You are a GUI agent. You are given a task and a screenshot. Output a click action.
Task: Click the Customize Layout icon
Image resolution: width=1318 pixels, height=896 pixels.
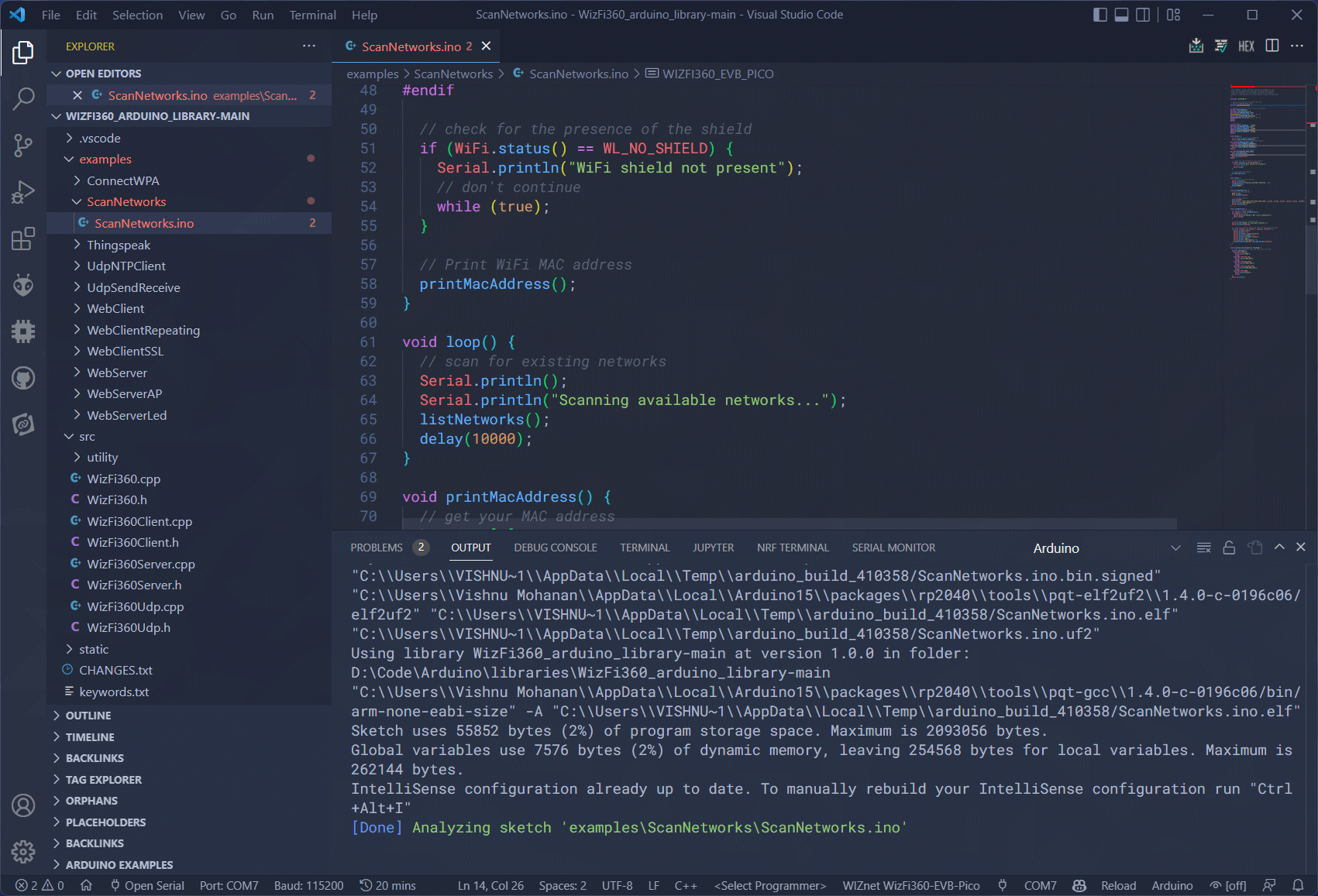coord(1173,15)
